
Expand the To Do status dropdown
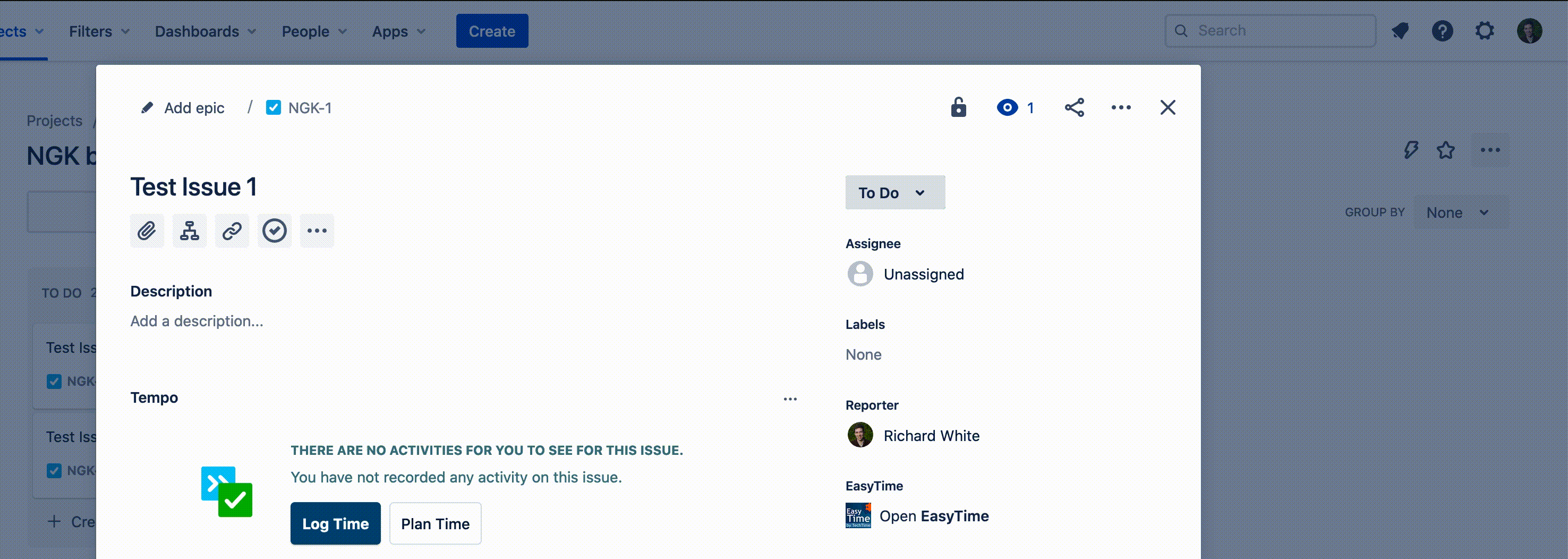894,193
